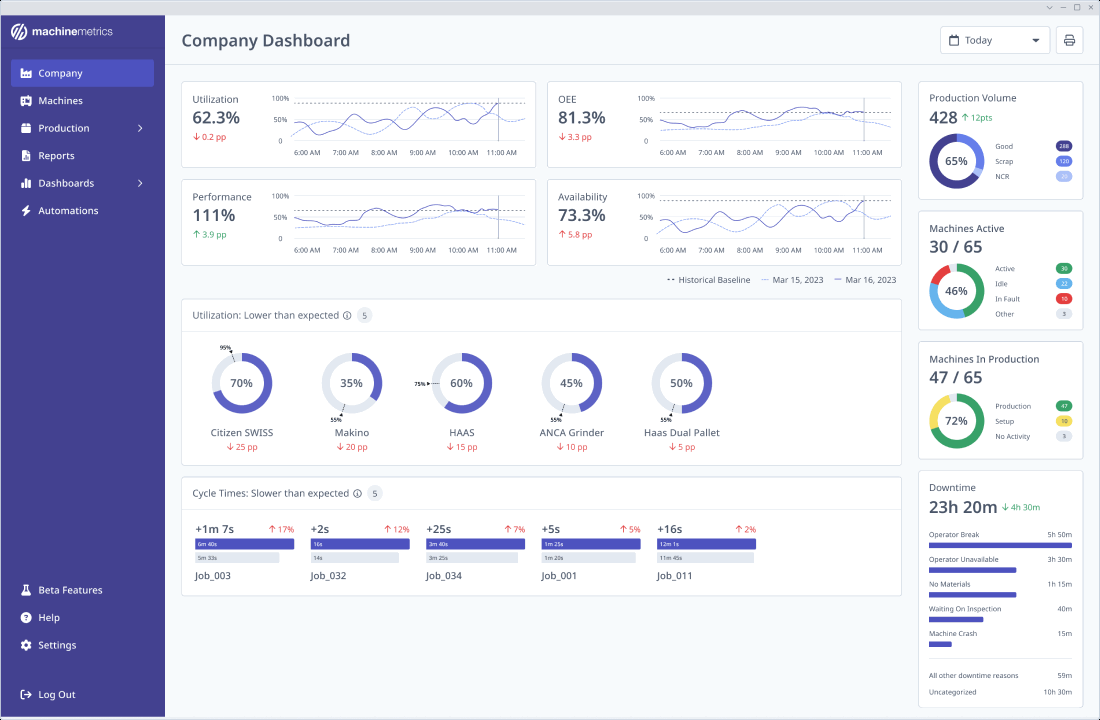The image size is (1100, 720).
Task: Click the Job_003 cycle time entry
Action: [x=244, y=552]
